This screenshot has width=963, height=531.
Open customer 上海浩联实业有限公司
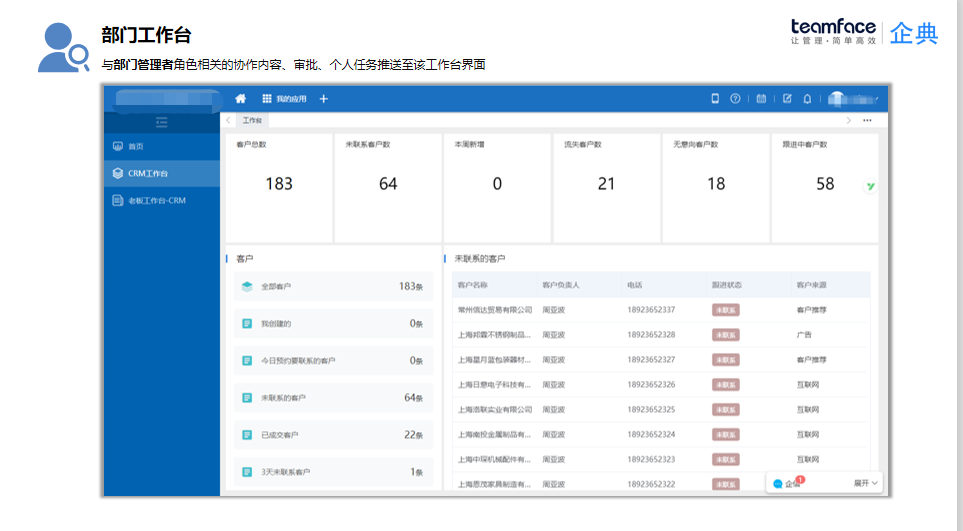click(x=495, y=409)
